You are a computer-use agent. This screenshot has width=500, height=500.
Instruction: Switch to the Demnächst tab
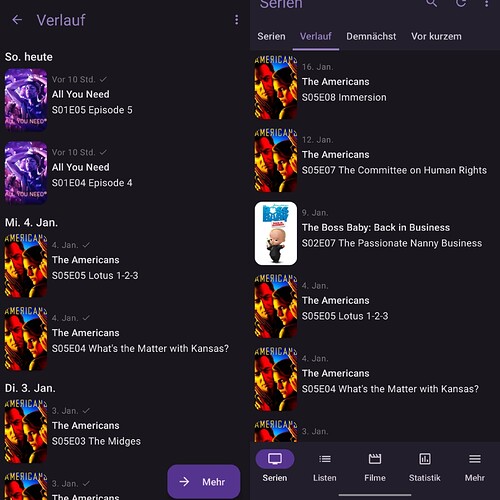click(x=371, y=36)
